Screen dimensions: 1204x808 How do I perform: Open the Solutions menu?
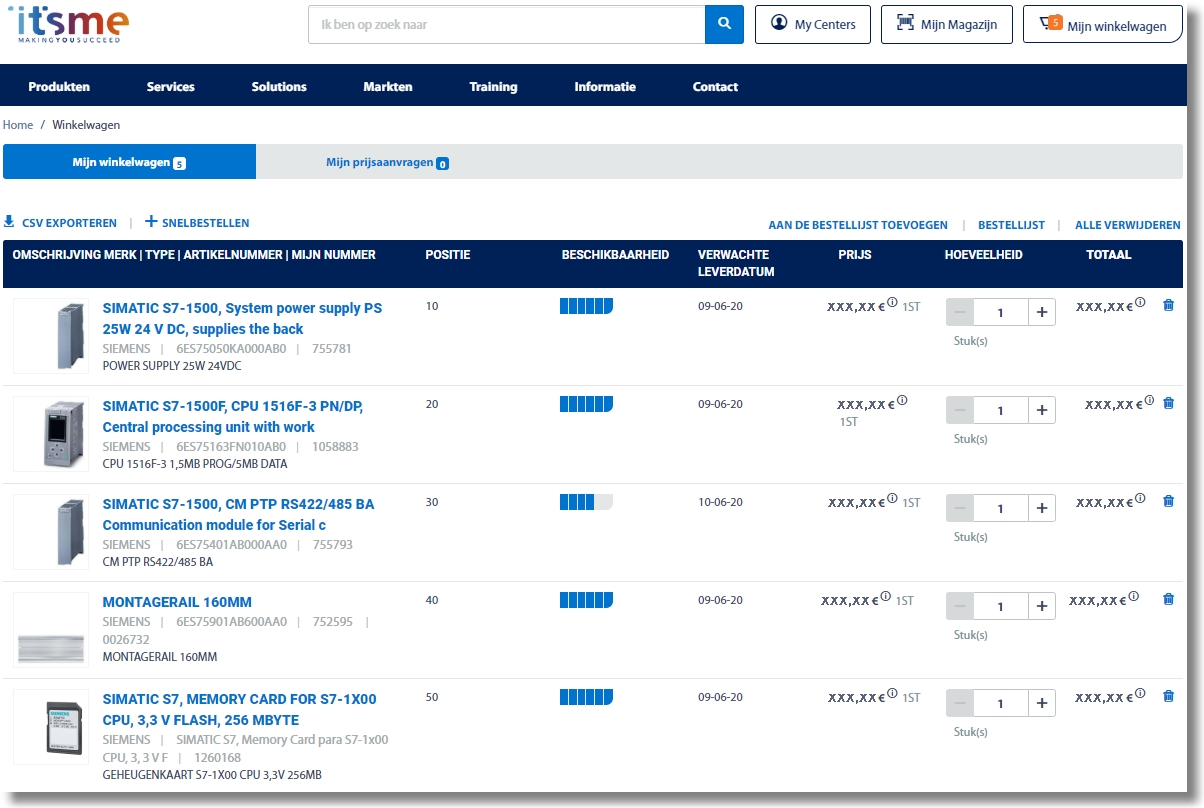pyautogui.click(x=279, y=87)
